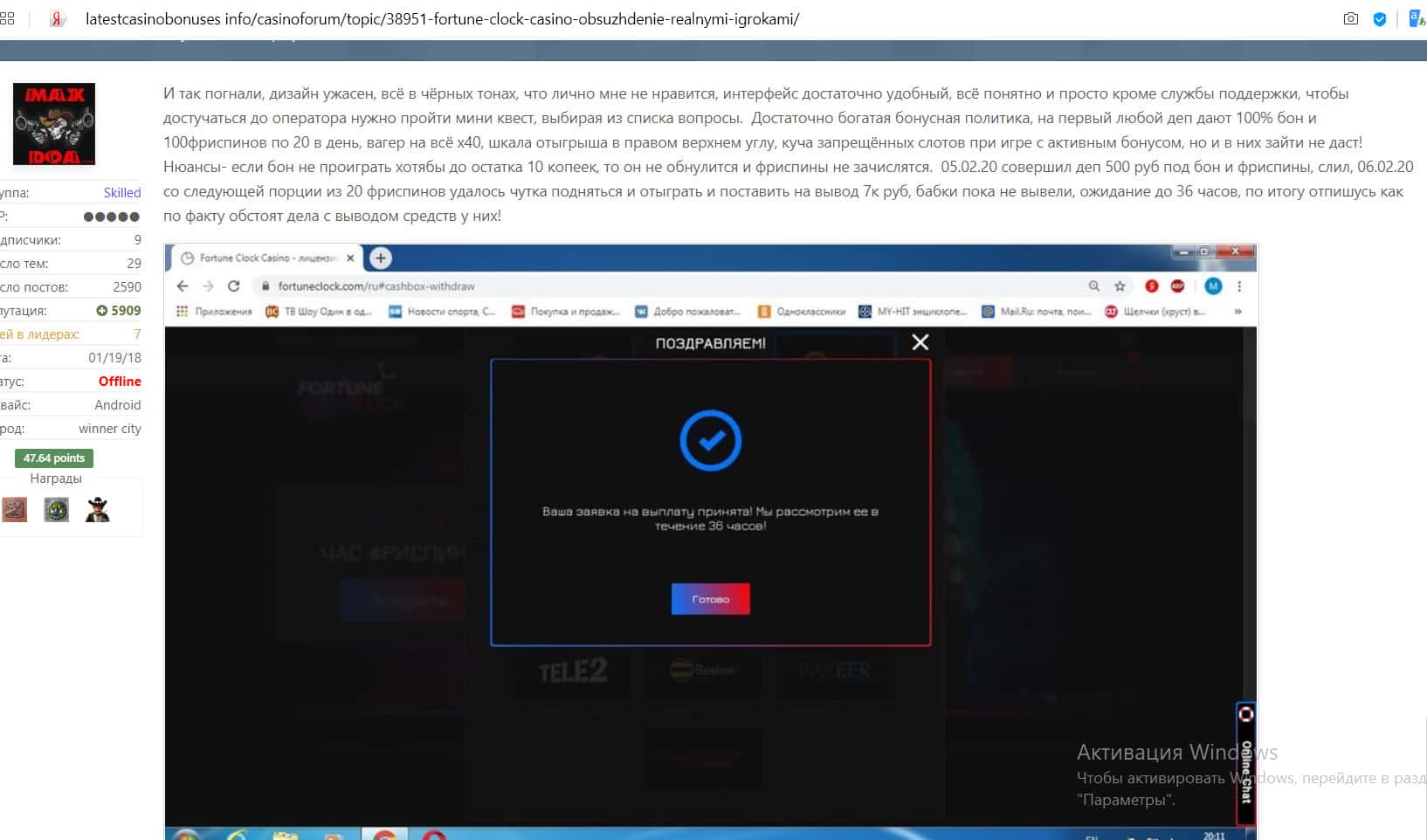
Task: Click the red Offline status text
Action: coord(120,382)
